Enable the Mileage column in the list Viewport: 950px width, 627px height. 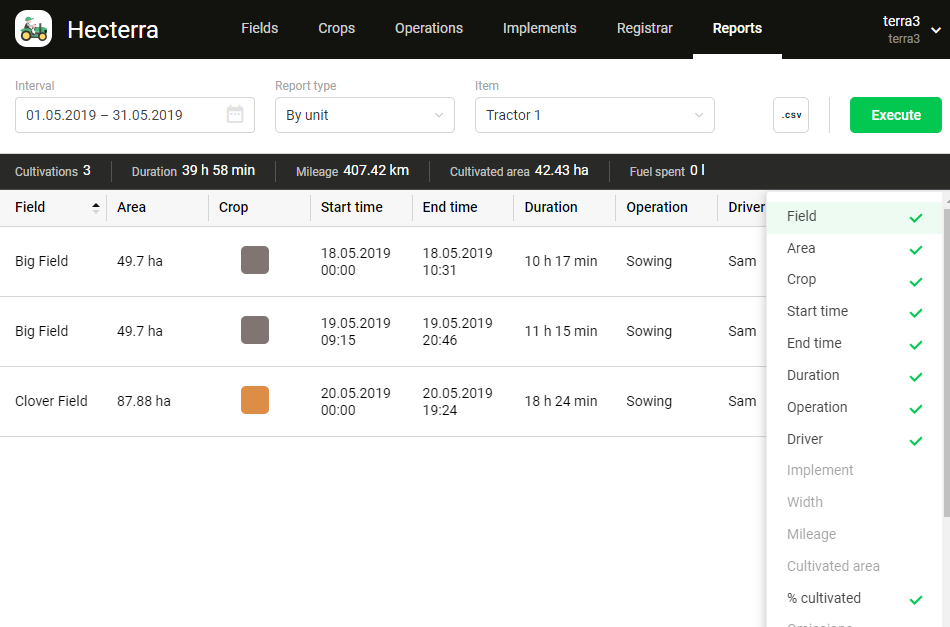[811, 534]
